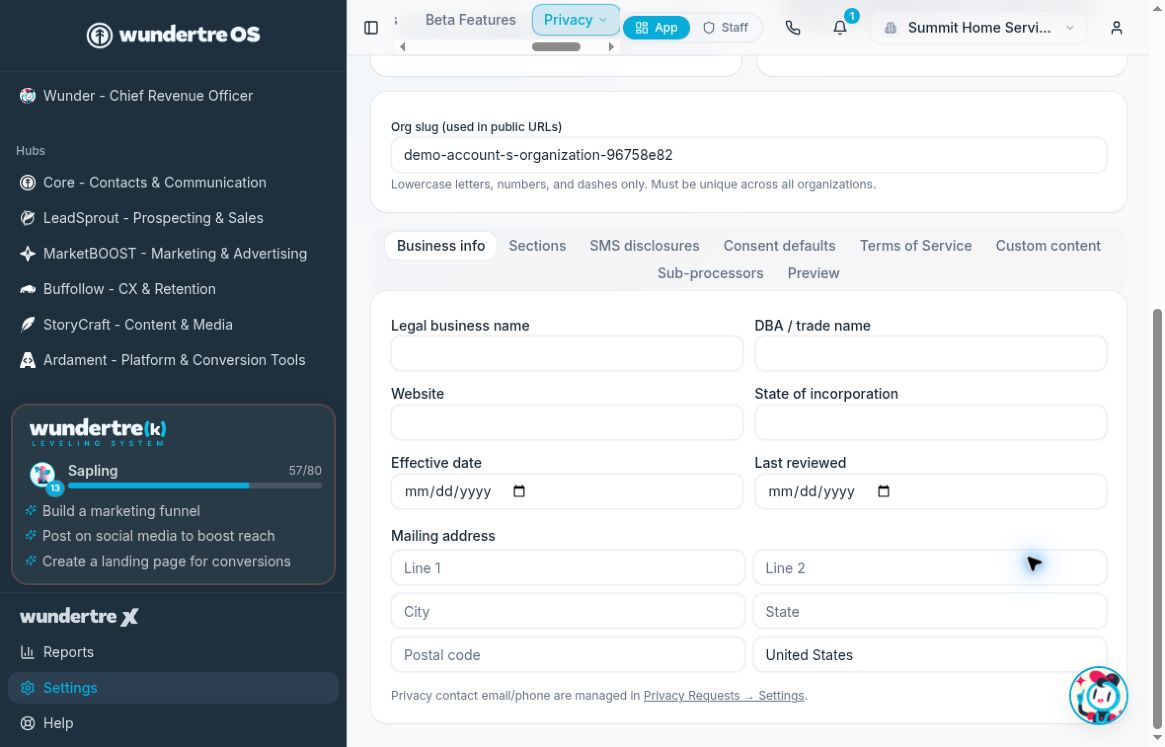The image size is (1165, 747).
Task: Switch to the Sections tab
Action: pyautogui.click(x=537, y=246)
